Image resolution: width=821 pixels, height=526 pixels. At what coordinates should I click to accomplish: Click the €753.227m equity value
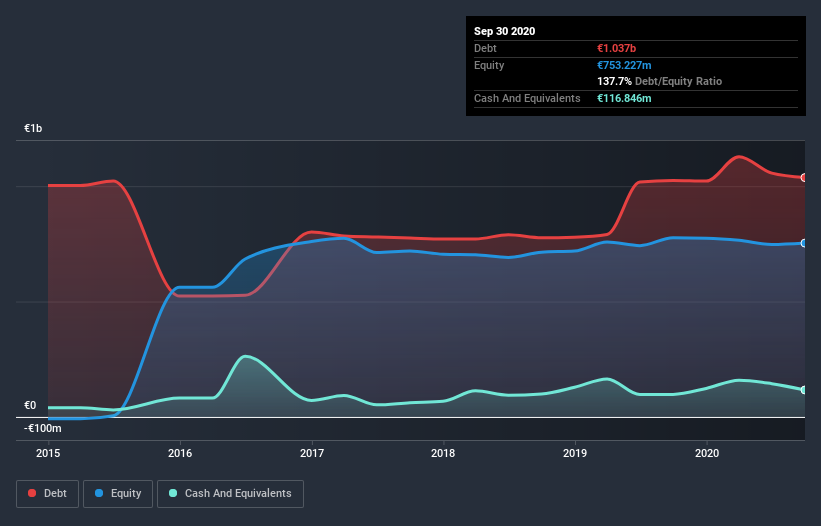[624, 65]
